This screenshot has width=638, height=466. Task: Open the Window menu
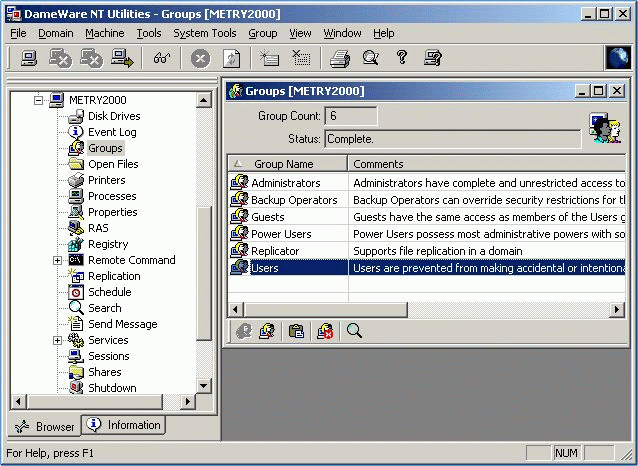pos(342,33)
